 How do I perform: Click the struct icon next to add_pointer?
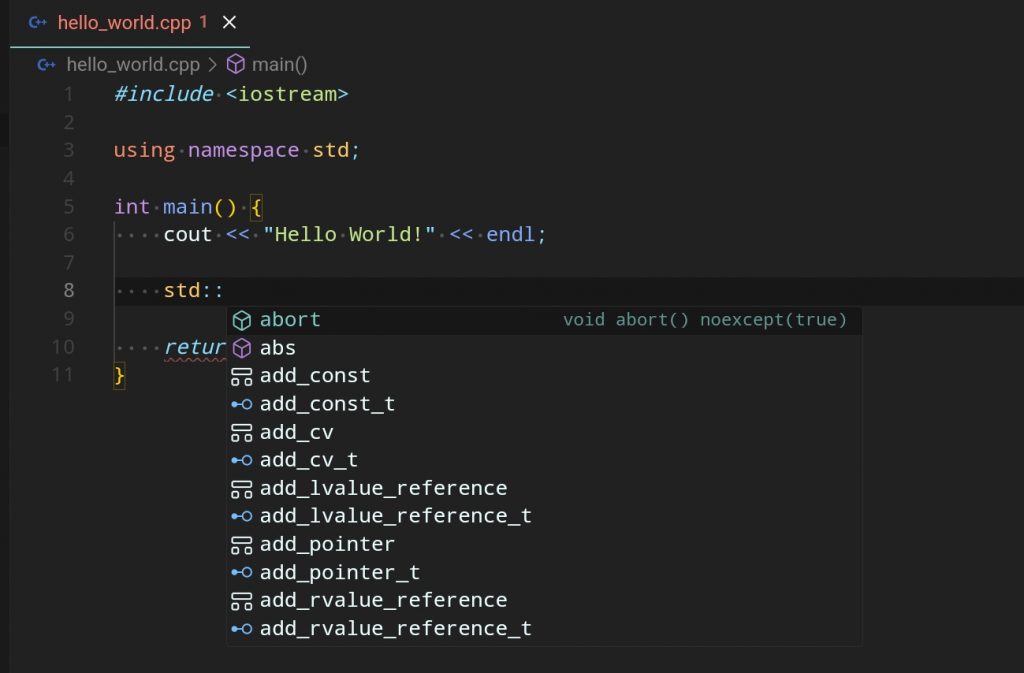click(x=241, y=545)
